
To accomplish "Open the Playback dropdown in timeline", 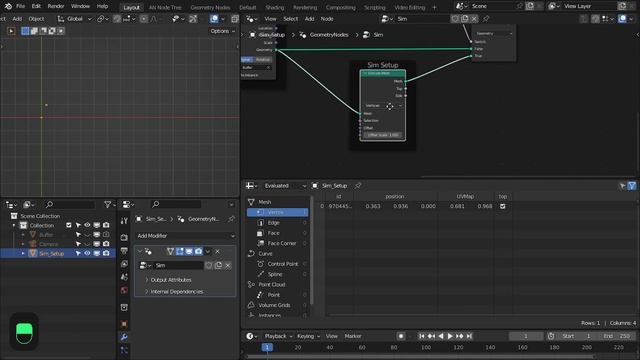I will click(x=278, y=336).
